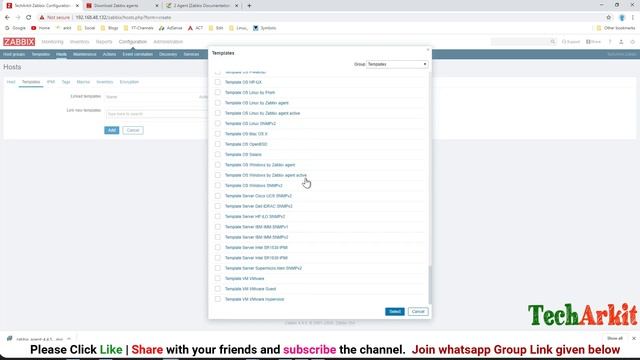Open the Chrome three-dot menu
The width and height of the screenshot is (640, 360).
[633, 18]
